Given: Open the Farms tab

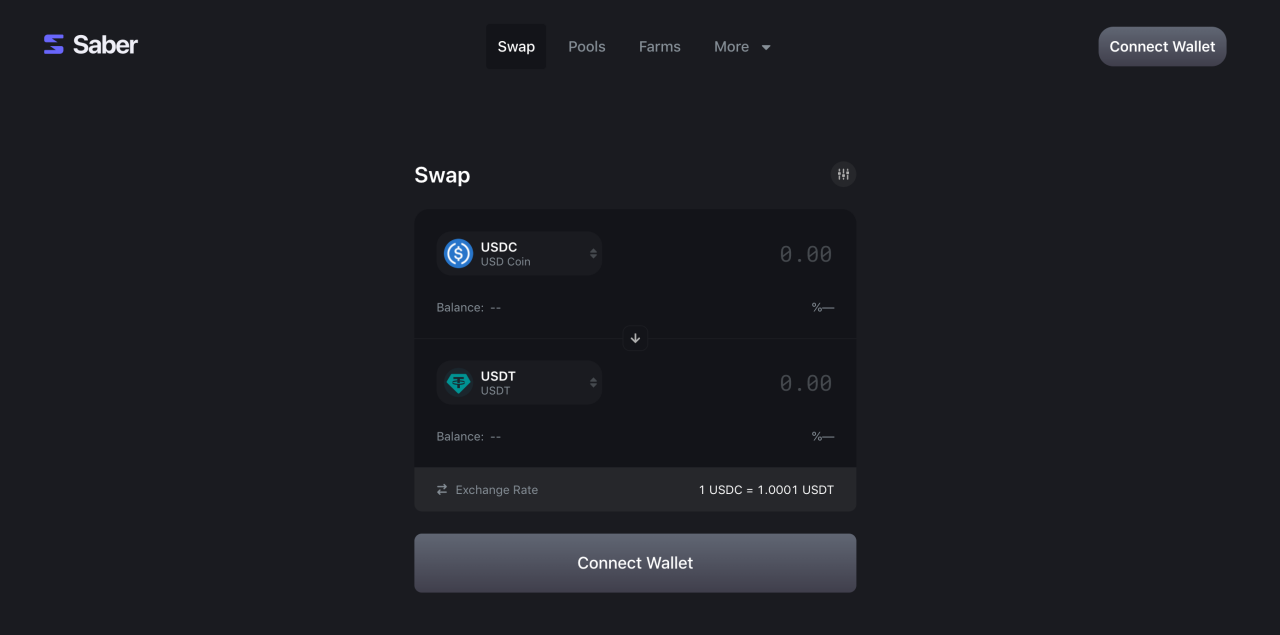Looking at the screenshot, I should [x=660, y=47].
